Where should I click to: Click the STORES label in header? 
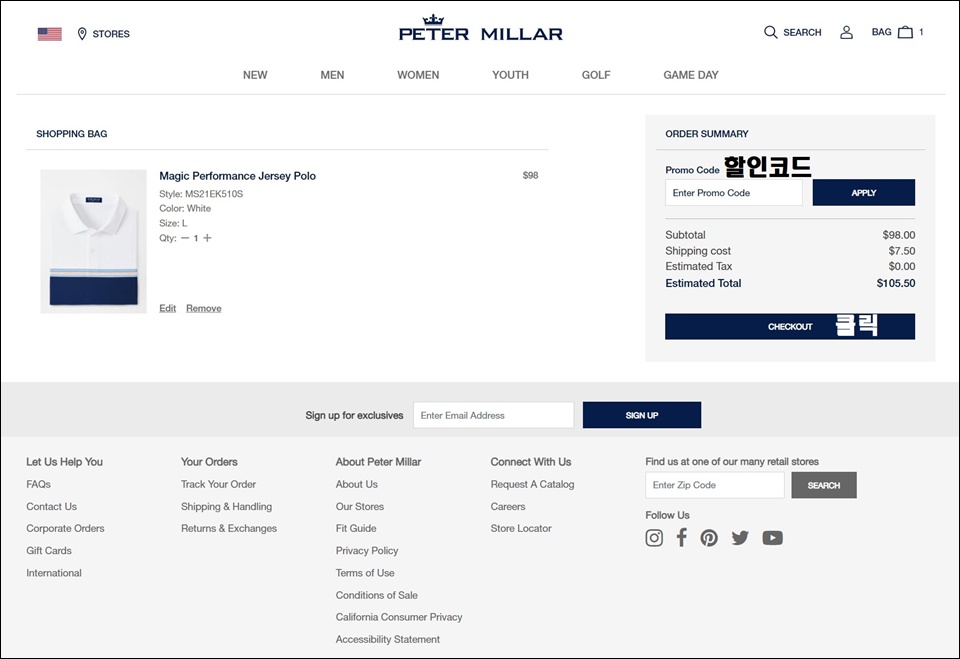pyautogui.click(x=111, y=34)
